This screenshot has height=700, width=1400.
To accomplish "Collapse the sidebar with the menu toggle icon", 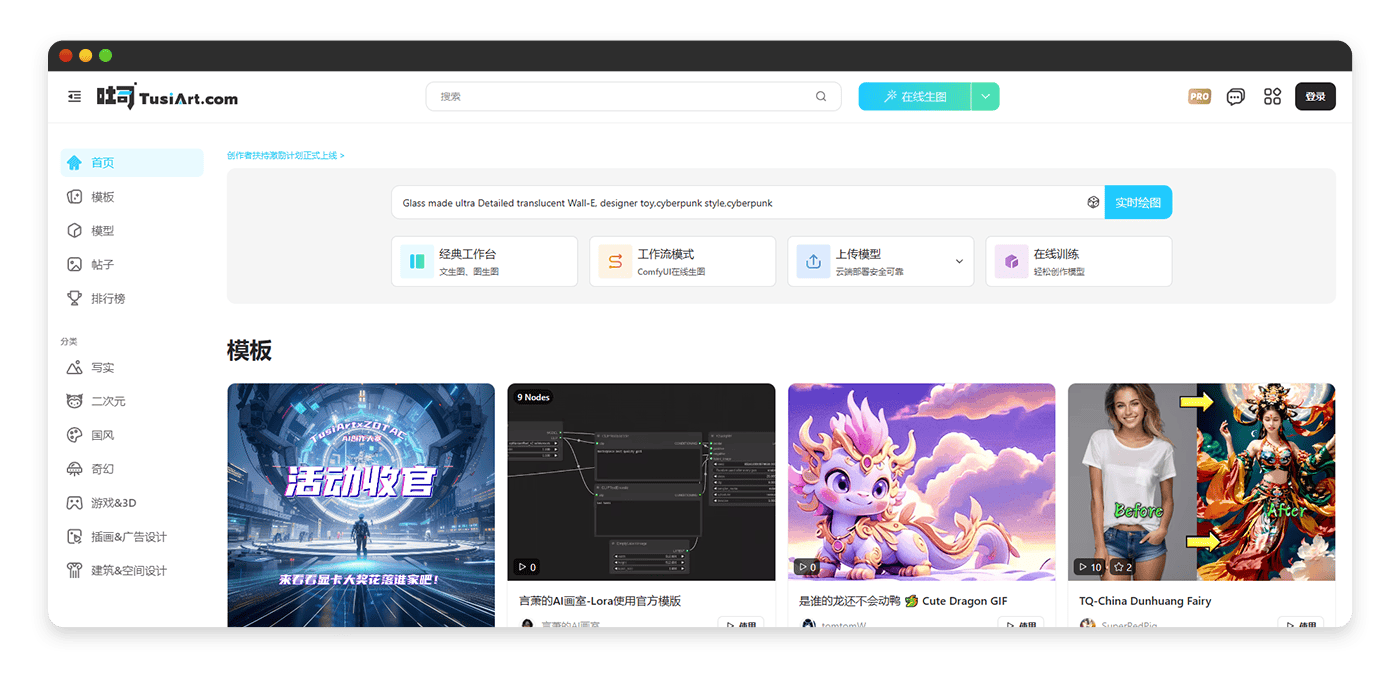I will pos(75,97).
